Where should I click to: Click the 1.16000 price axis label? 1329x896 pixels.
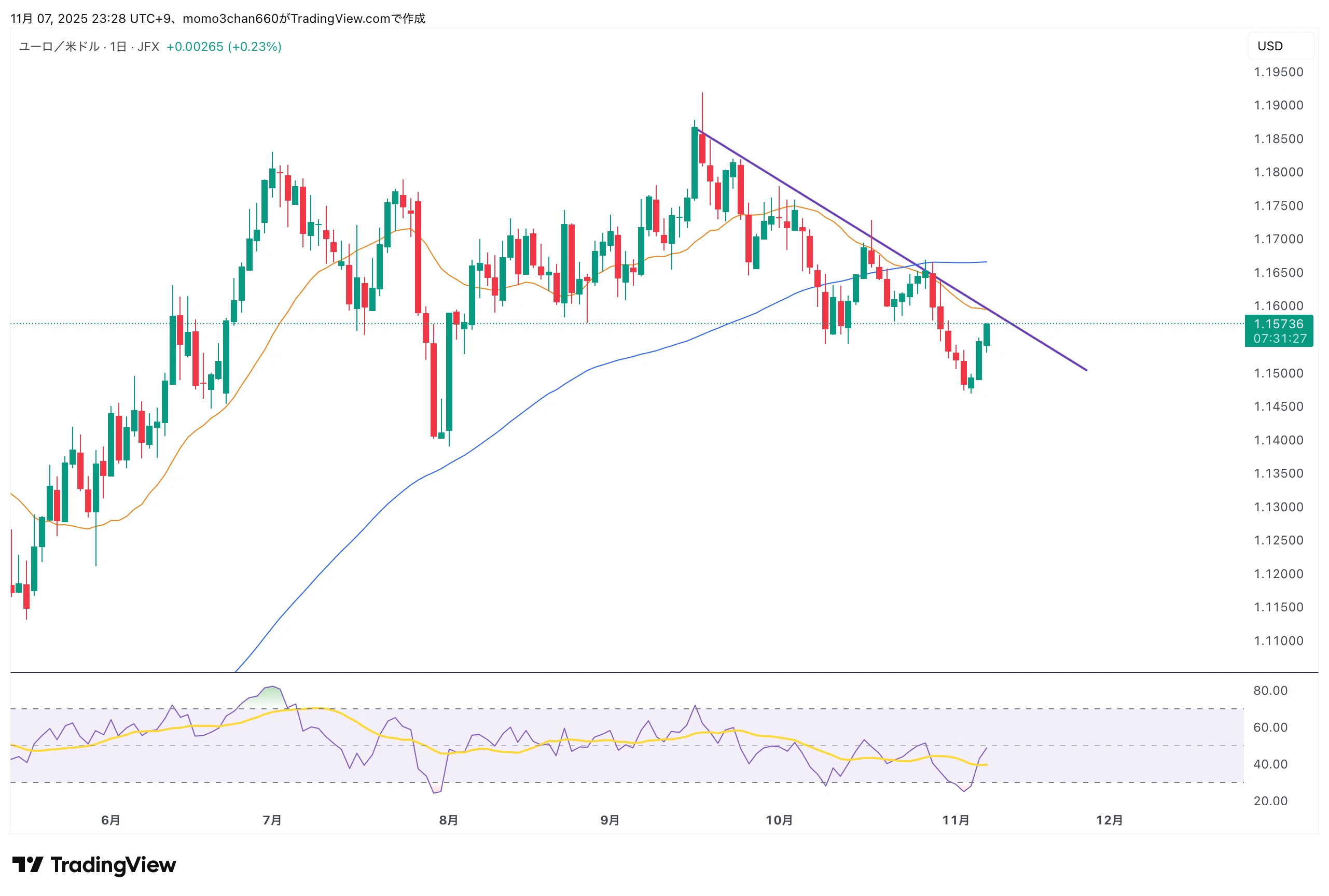click(x=1279, y=306)
